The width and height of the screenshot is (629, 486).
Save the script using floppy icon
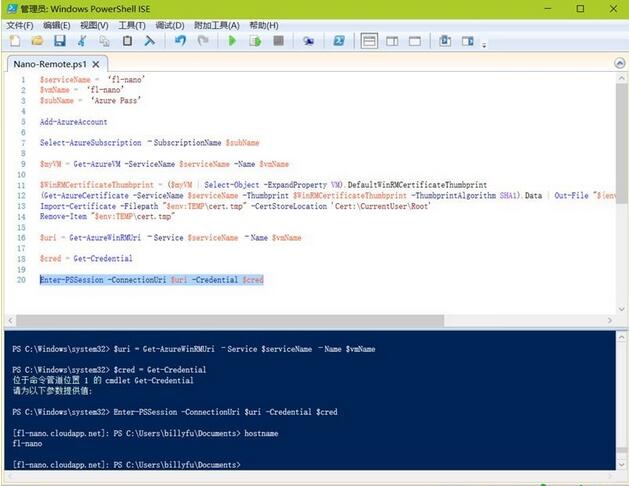coord(60,41)
